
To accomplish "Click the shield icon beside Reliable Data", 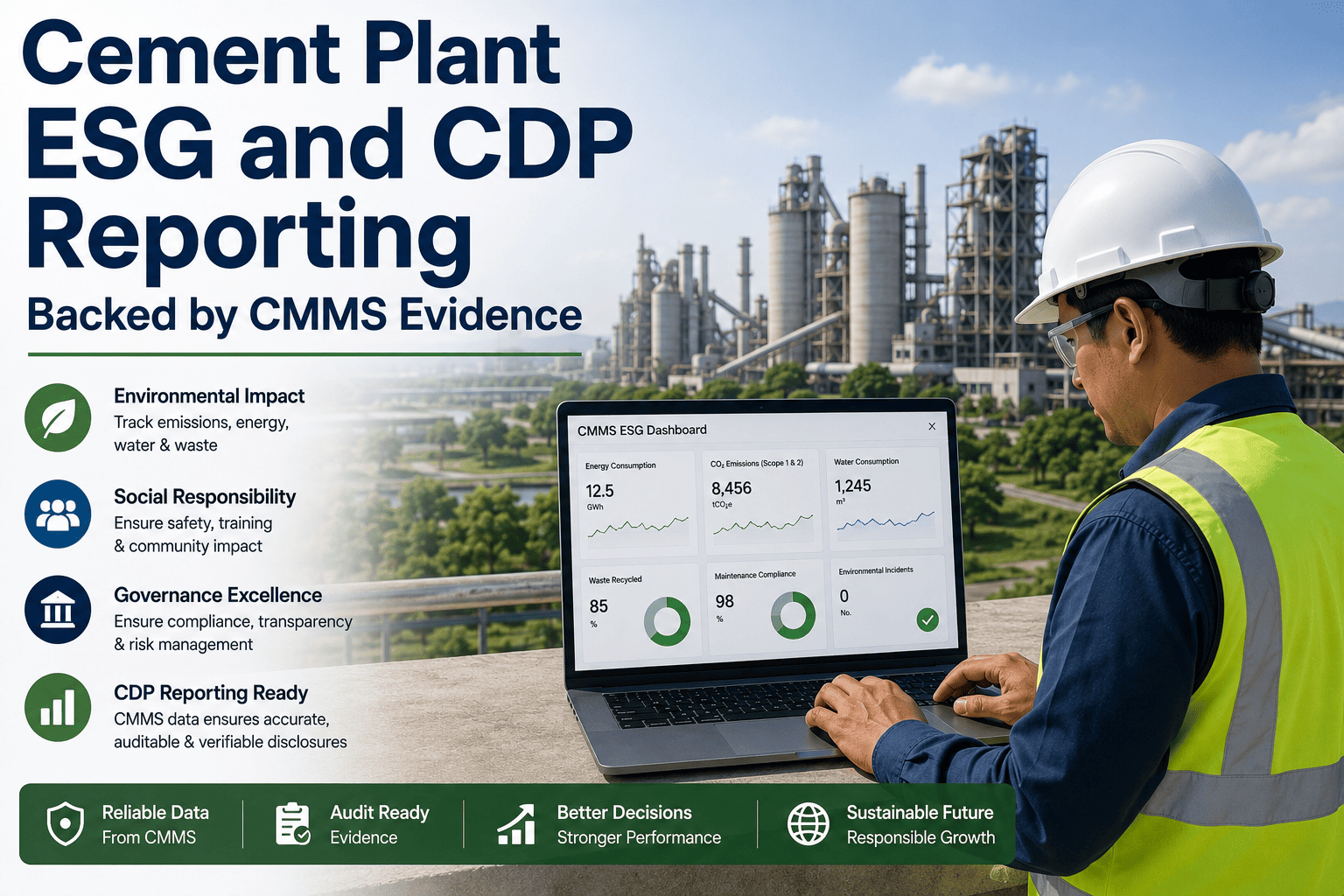I will [65, 824].
